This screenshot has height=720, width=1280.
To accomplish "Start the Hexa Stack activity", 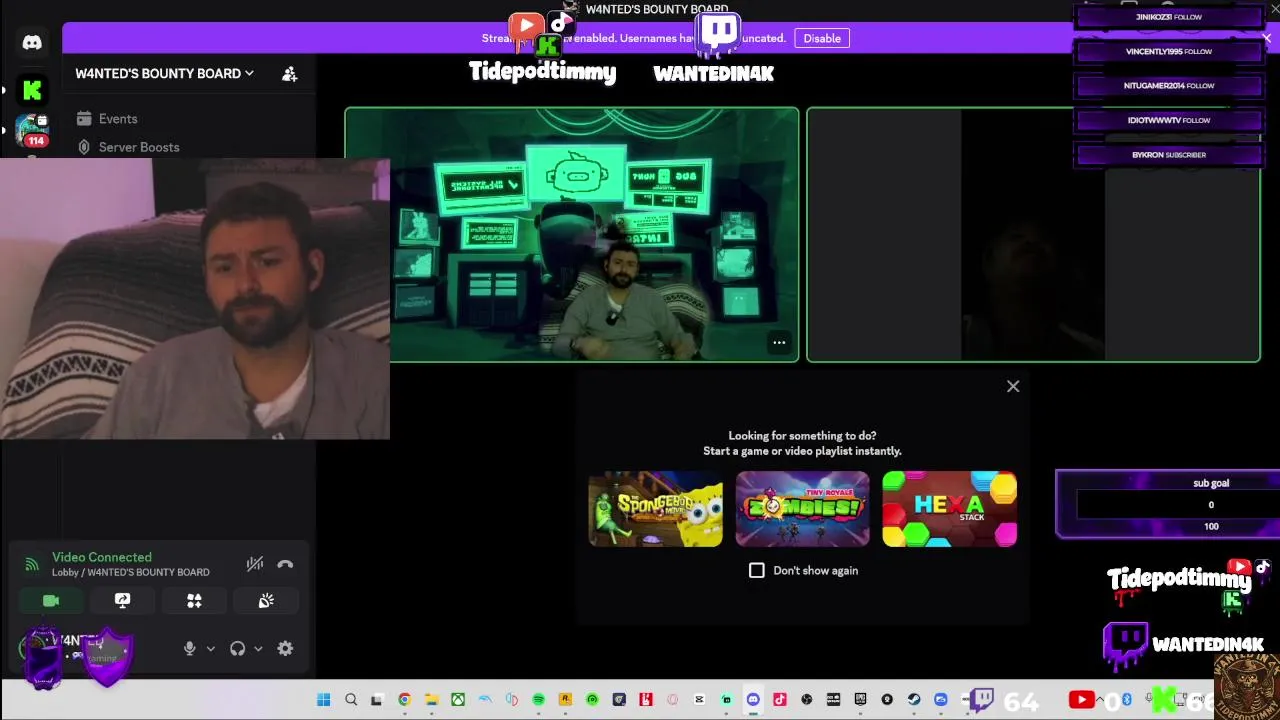I will [x=949, y=509].
